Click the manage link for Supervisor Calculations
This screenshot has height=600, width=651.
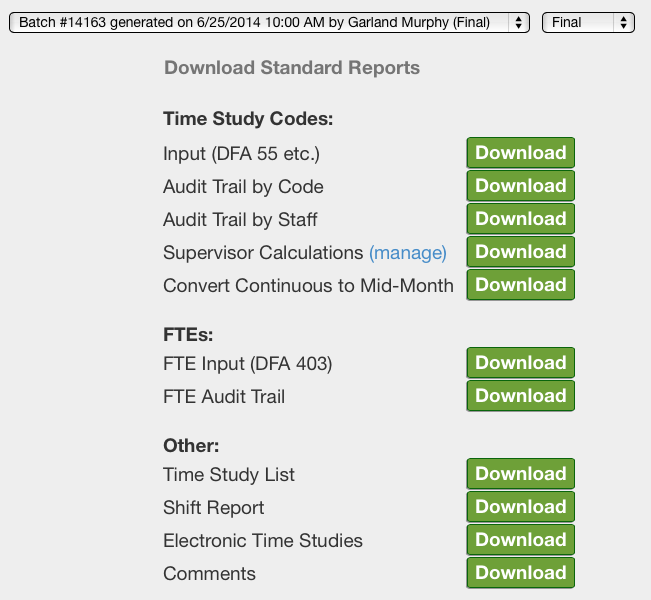pos(407,253)
